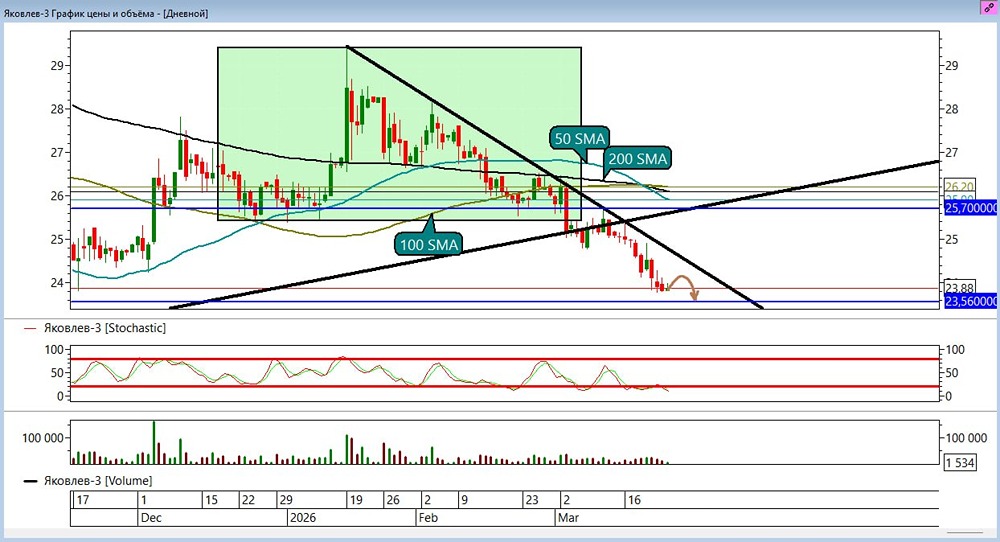The image size is (1000, 542).
Task: Select the 50 SMA callout label
Action: pos(580,138)
